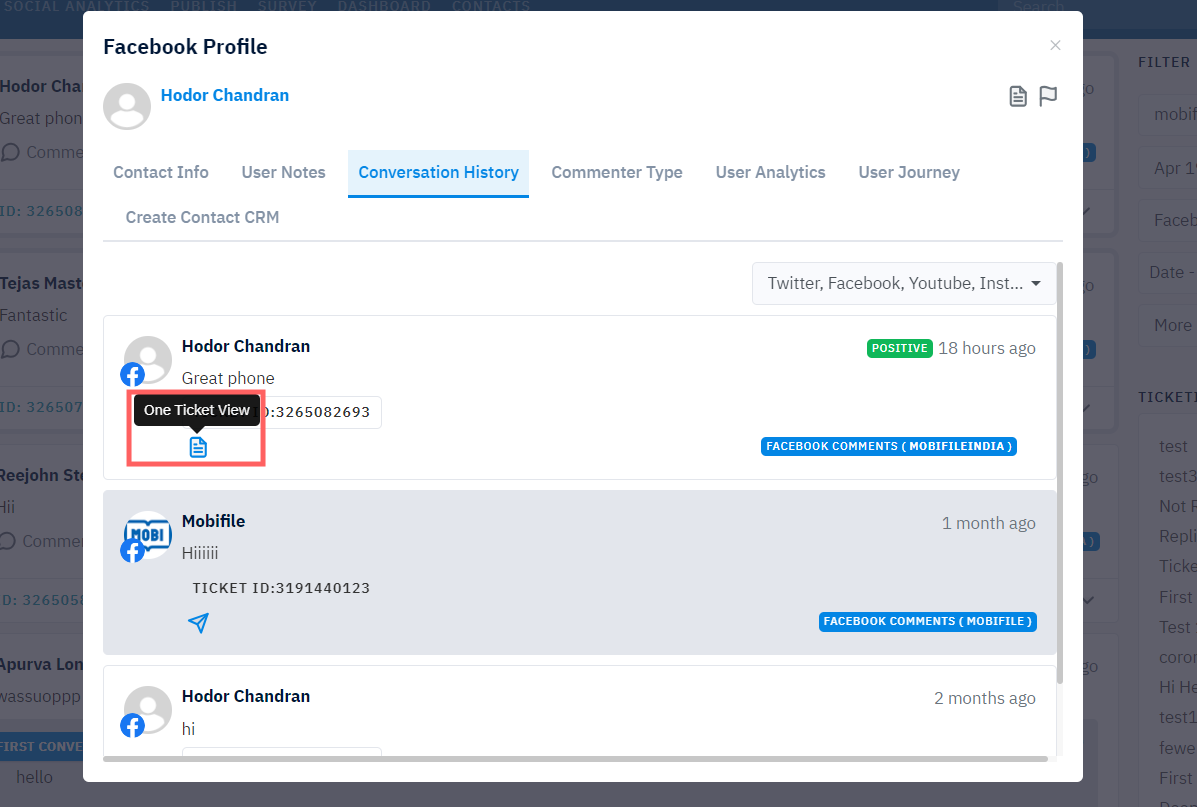Open the Create Contact CRM tab
Viewport: 1197px width, 807px height.
click(x=202, y=218)
